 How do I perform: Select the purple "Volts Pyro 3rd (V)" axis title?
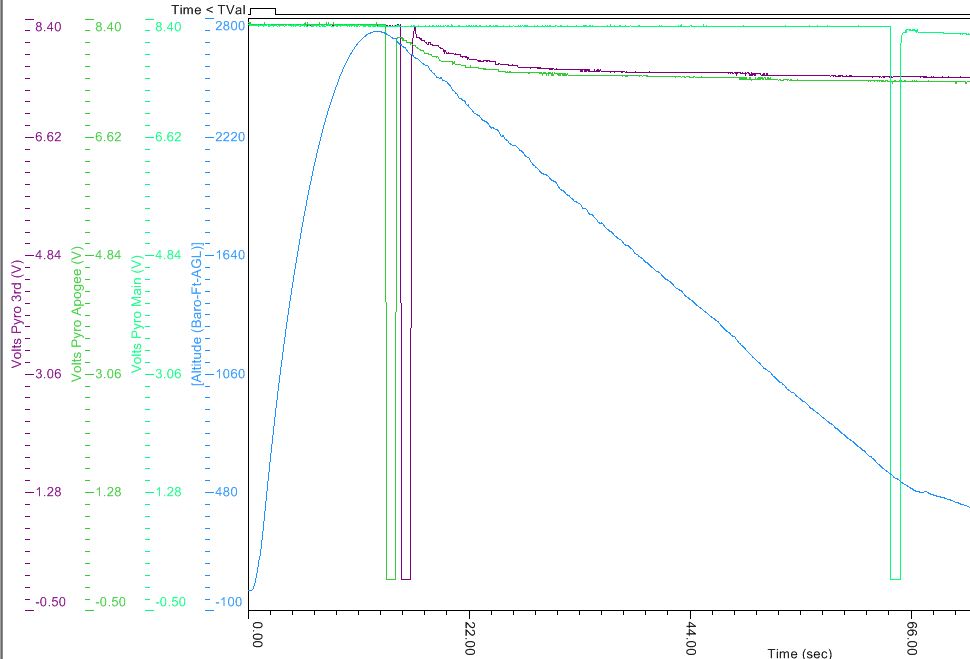(x=17, y=313)
